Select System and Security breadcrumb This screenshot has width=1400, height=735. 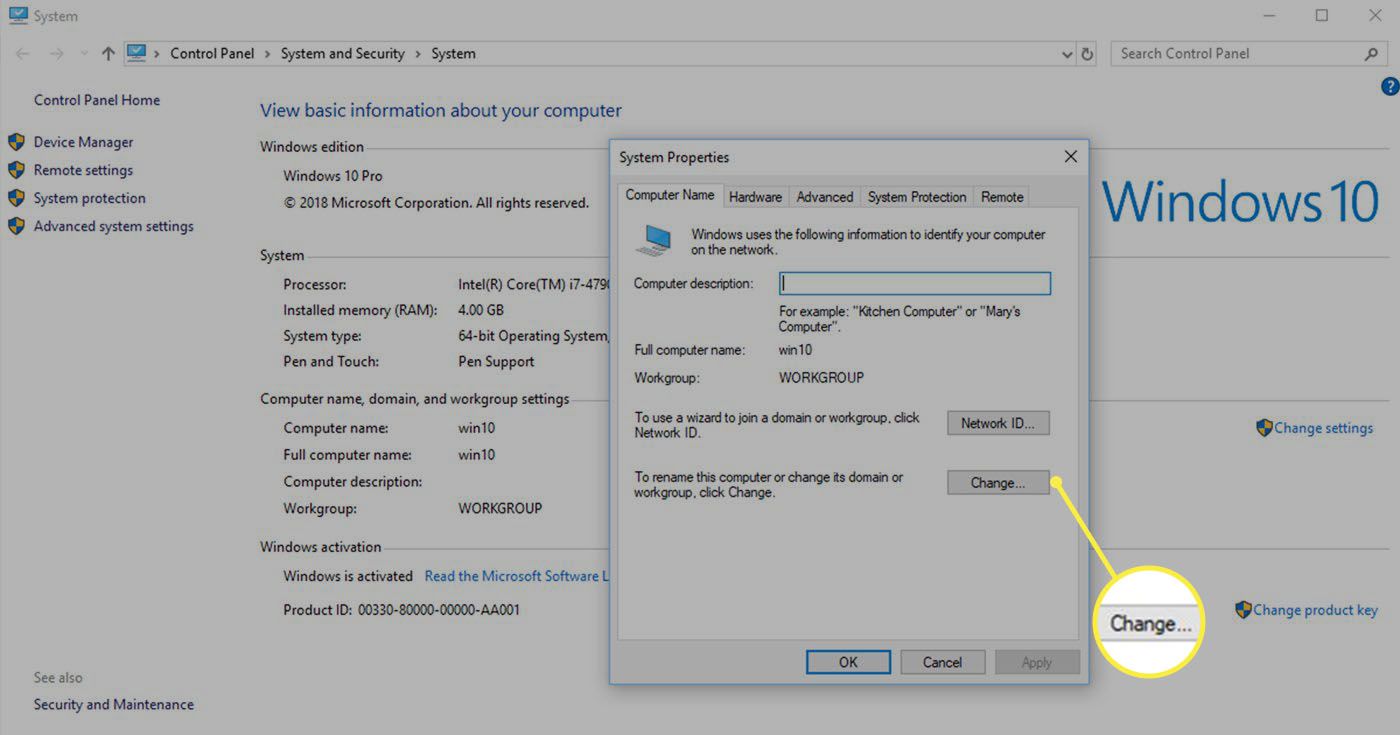click(343, 54)
